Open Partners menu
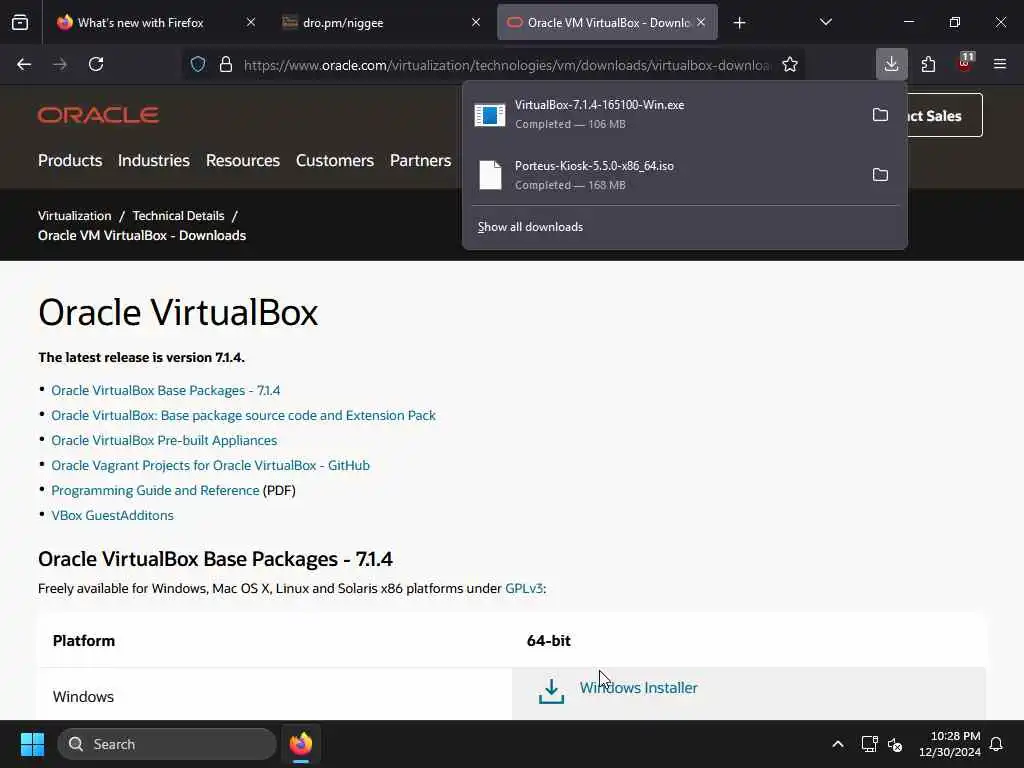 (420, 160)
